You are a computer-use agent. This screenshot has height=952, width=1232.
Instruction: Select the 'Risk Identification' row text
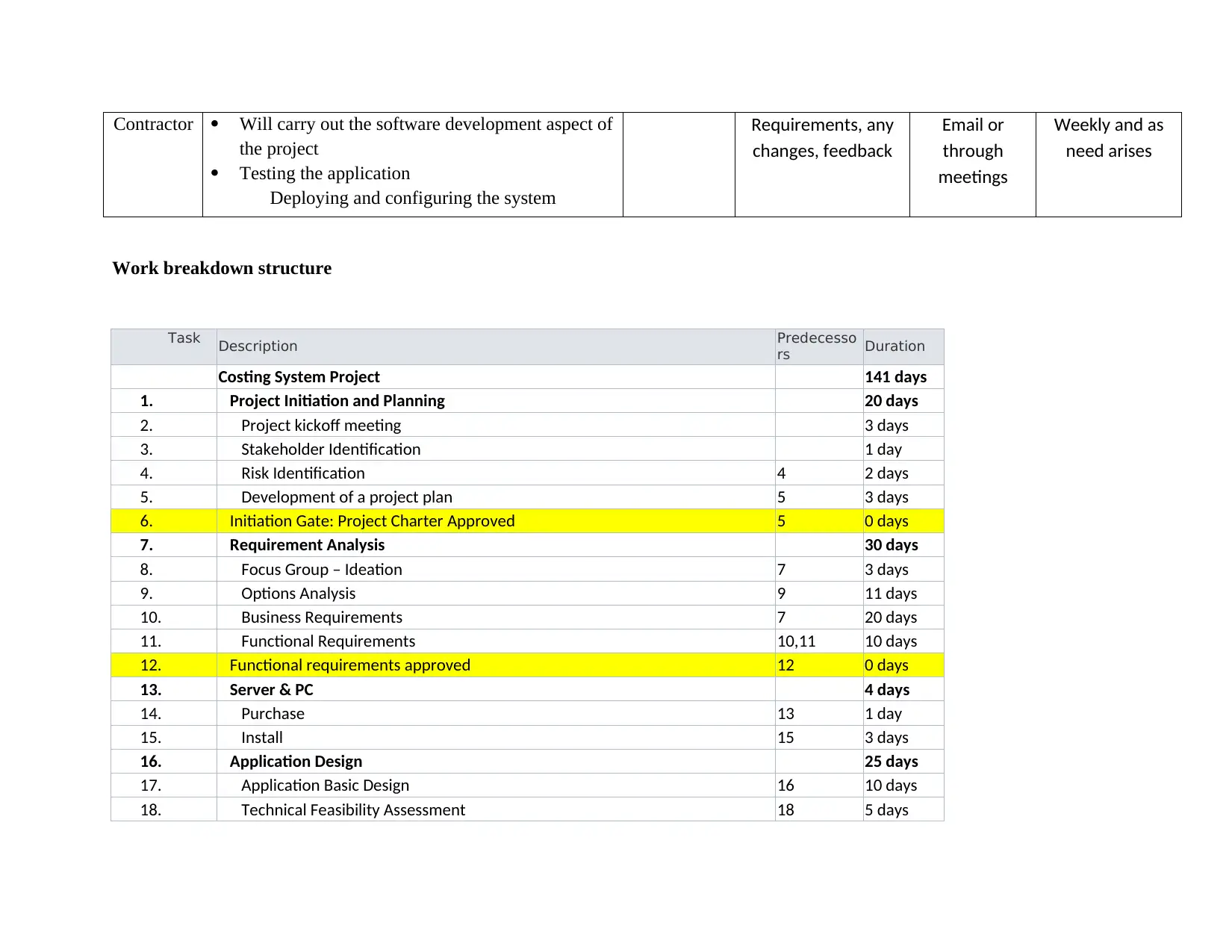tap(303, 473)
